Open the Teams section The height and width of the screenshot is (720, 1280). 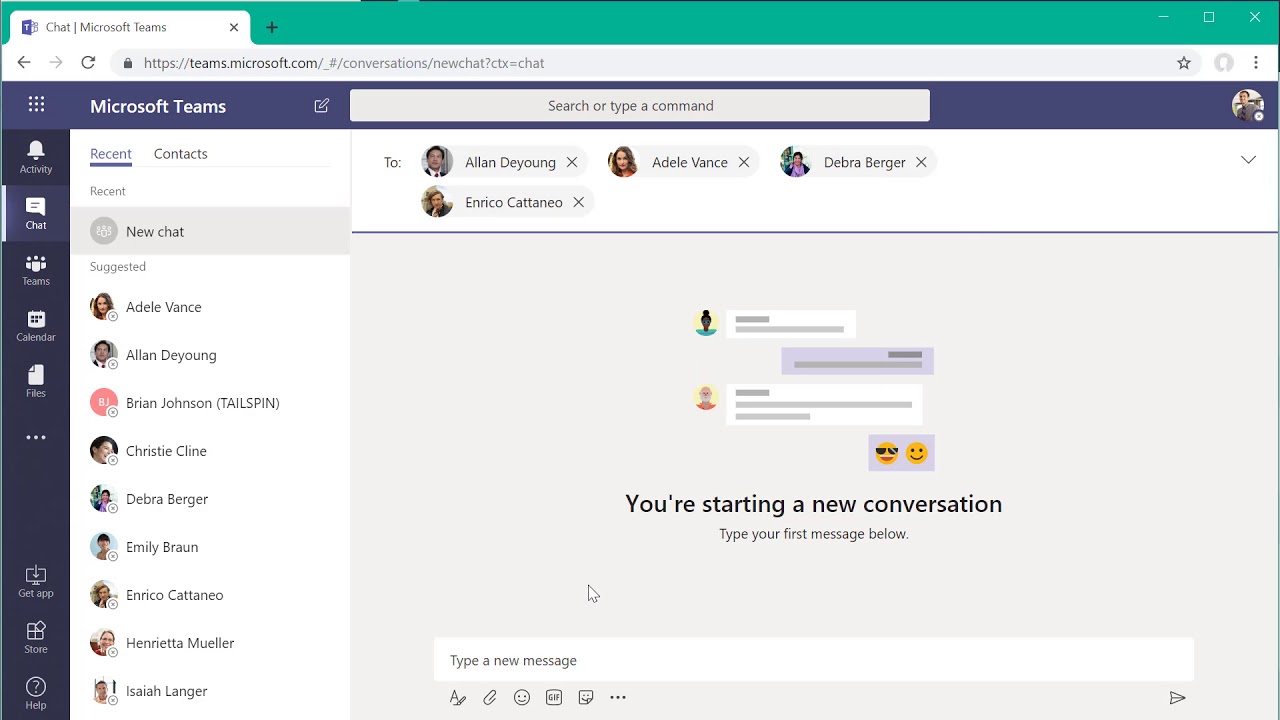coord(36,269)
